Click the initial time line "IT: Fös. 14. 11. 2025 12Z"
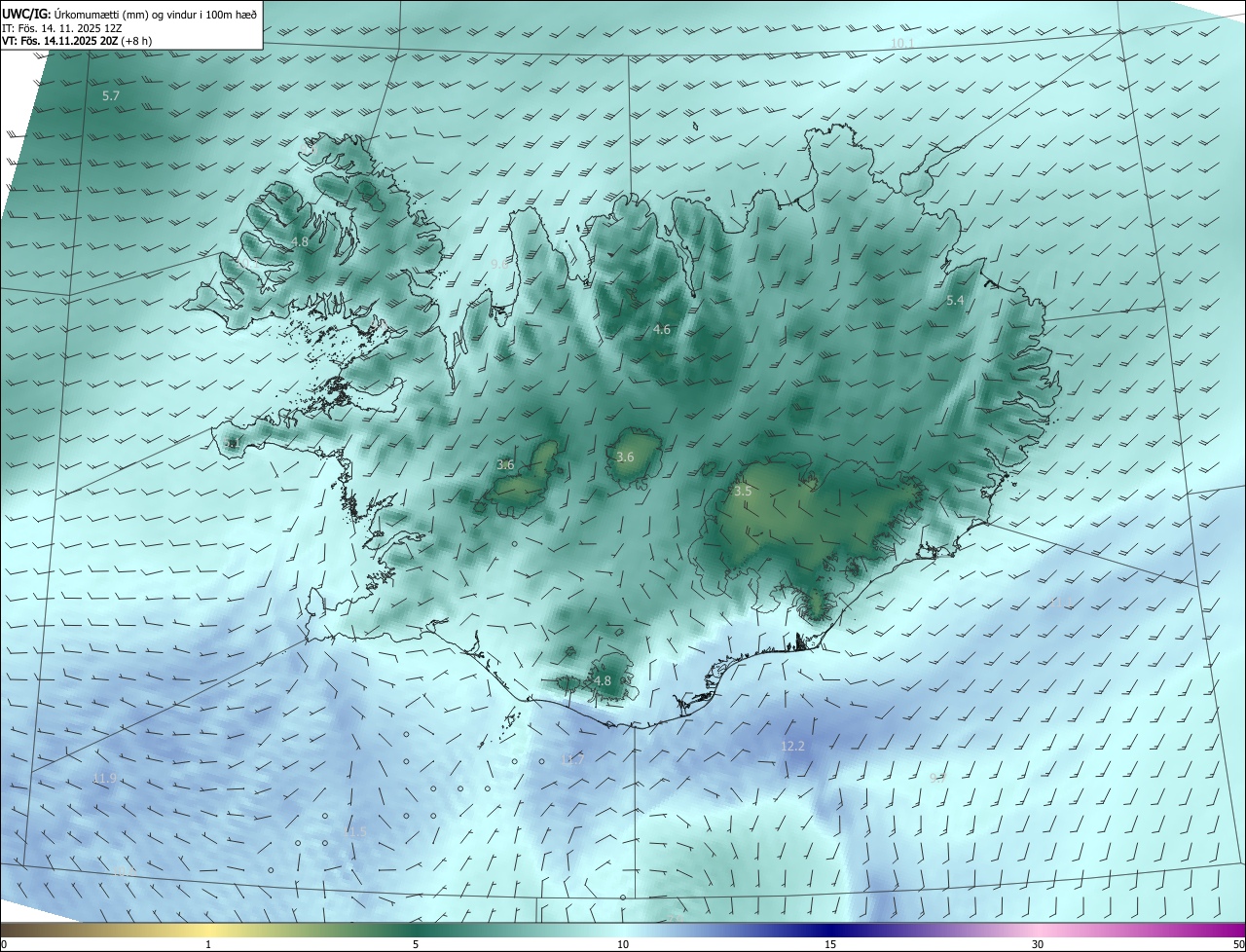This screenshot has width=1246, height=952. pos(63,27)
